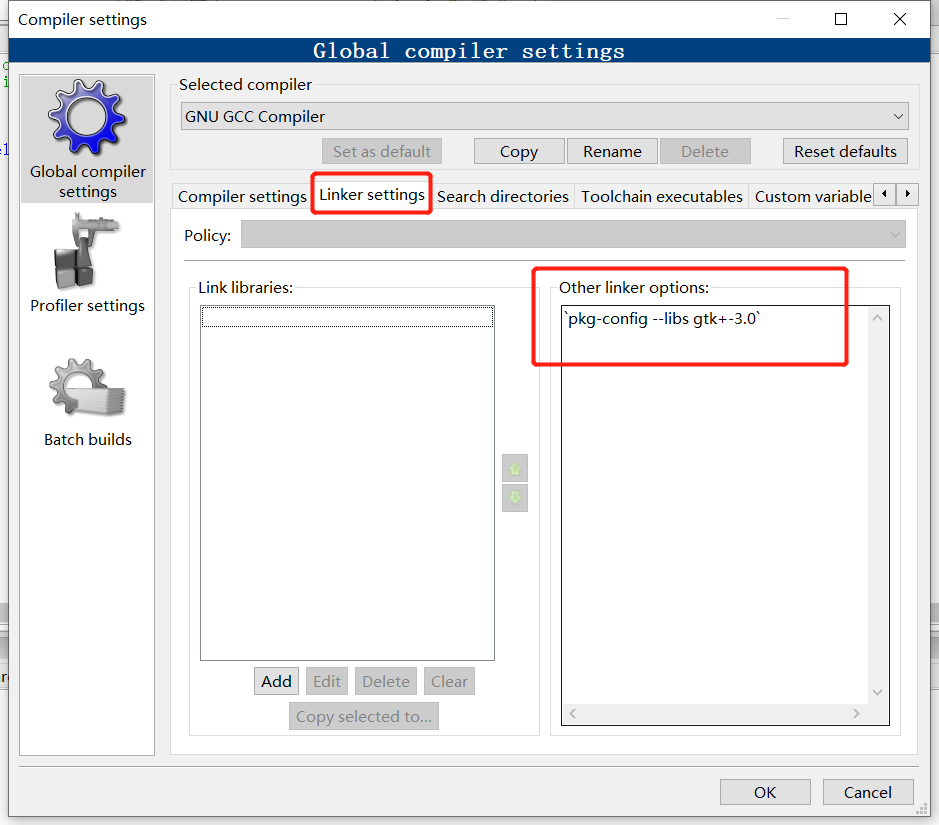The height and width of the screenshot is (825, 939).
Task: Click the up arrow of linker options scrollbar
Action: [877, 314]
